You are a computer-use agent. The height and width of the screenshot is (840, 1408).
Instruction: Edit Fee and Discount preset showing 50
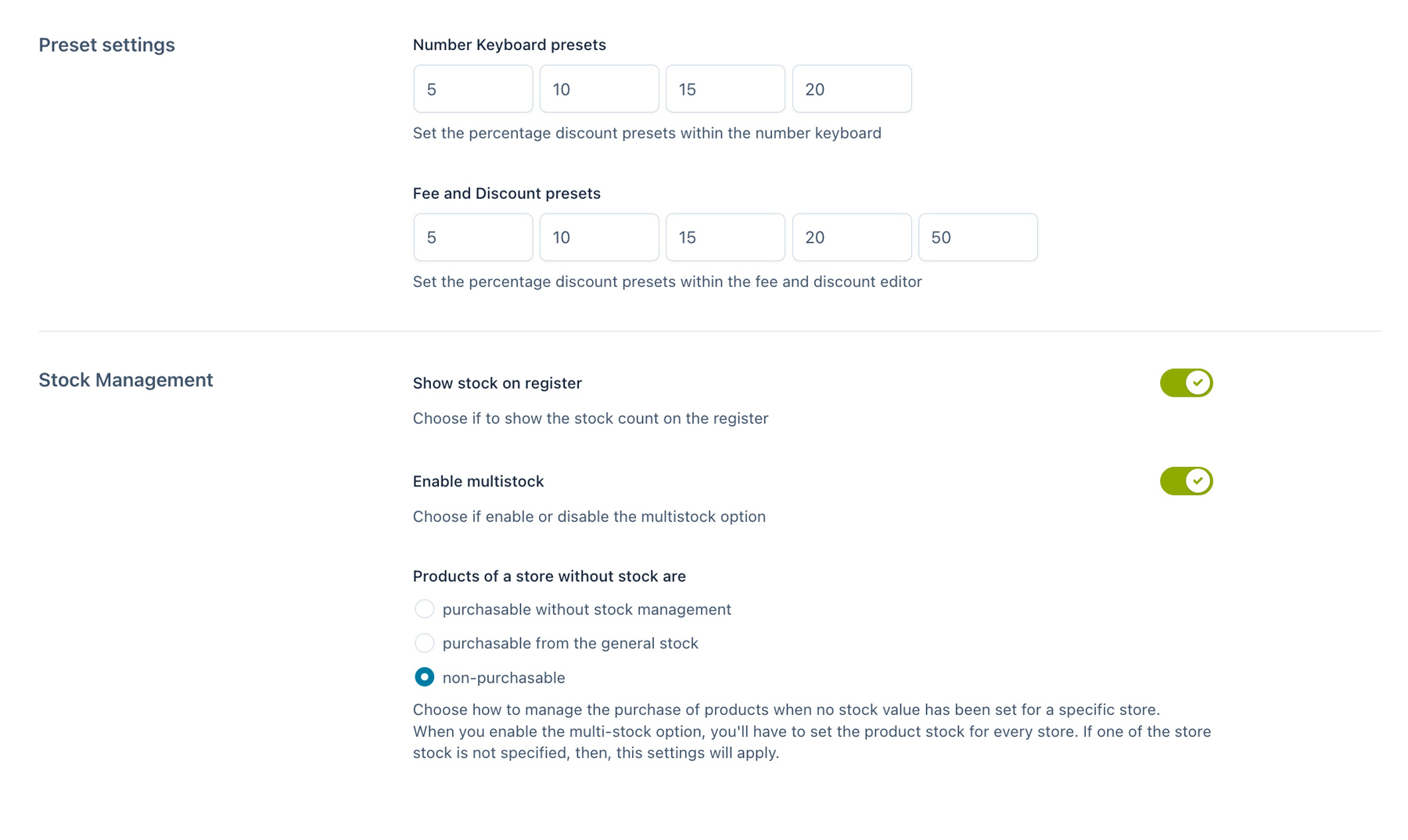tap(978, 238)
